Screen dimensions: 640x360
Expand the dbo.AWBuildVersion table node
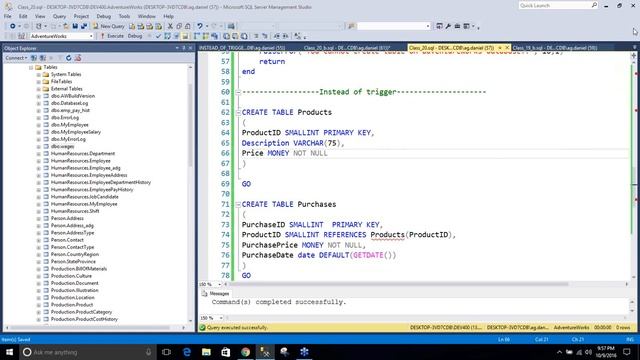[x=38, y=96]
